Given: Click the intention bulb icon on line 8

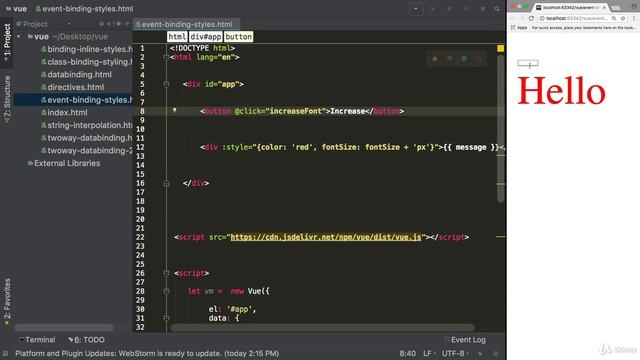Looking at the screenshot, I should coord(174,110).
